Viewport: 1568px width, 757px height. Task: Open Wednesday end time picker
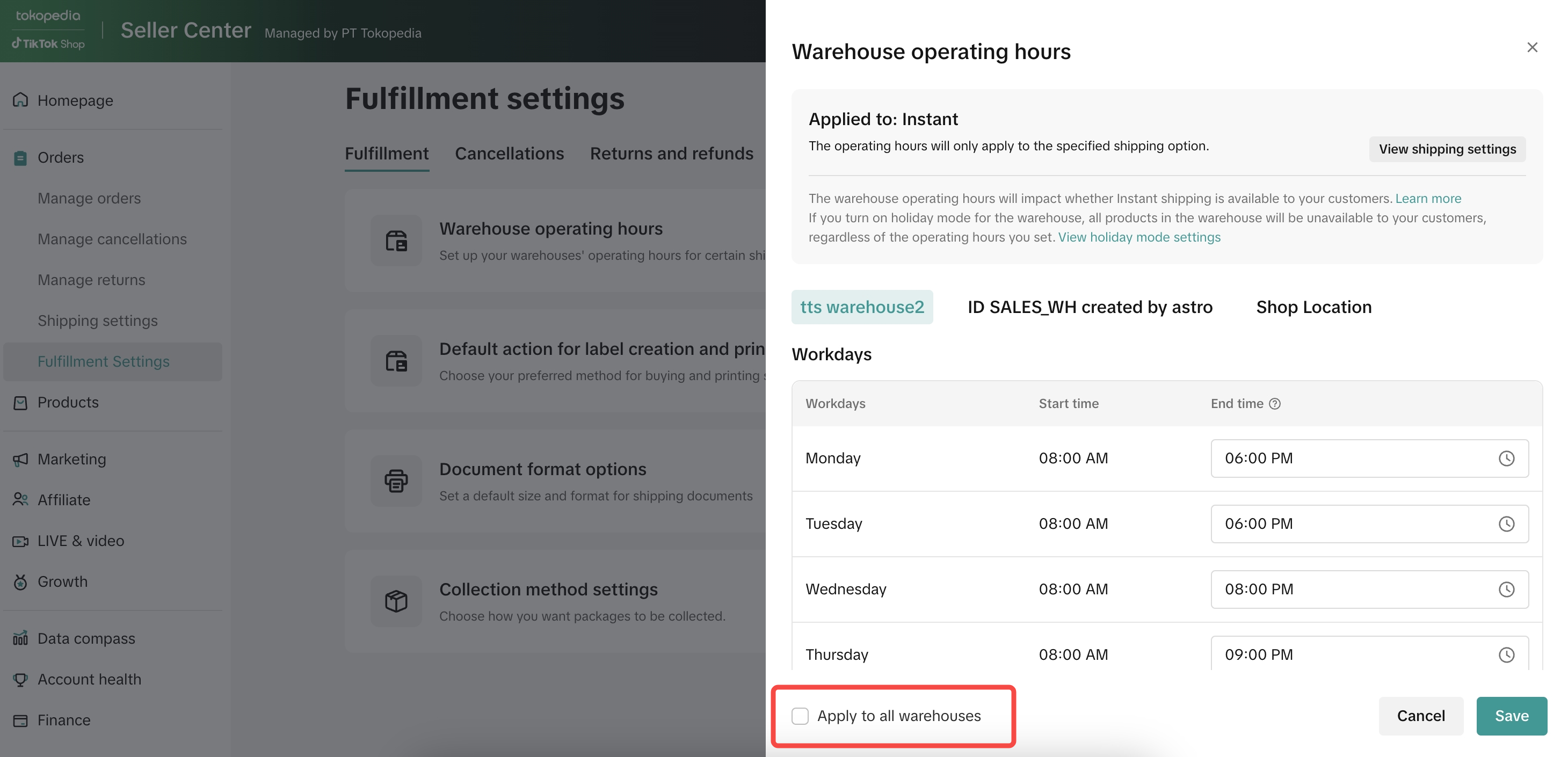point(1506,589)
